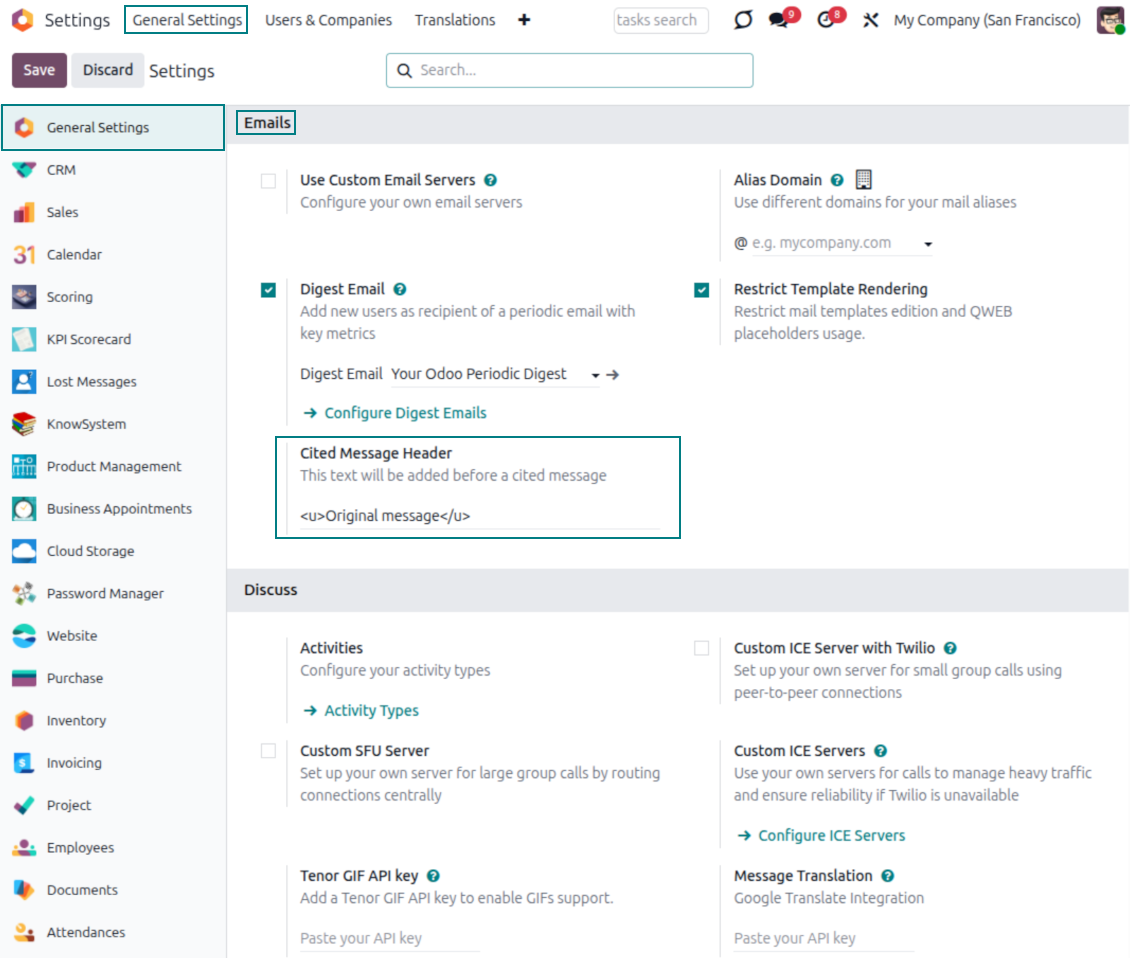Enable Custom ICE Server with Twilio
Screen dimensions: 1130x958
[701, 648]
